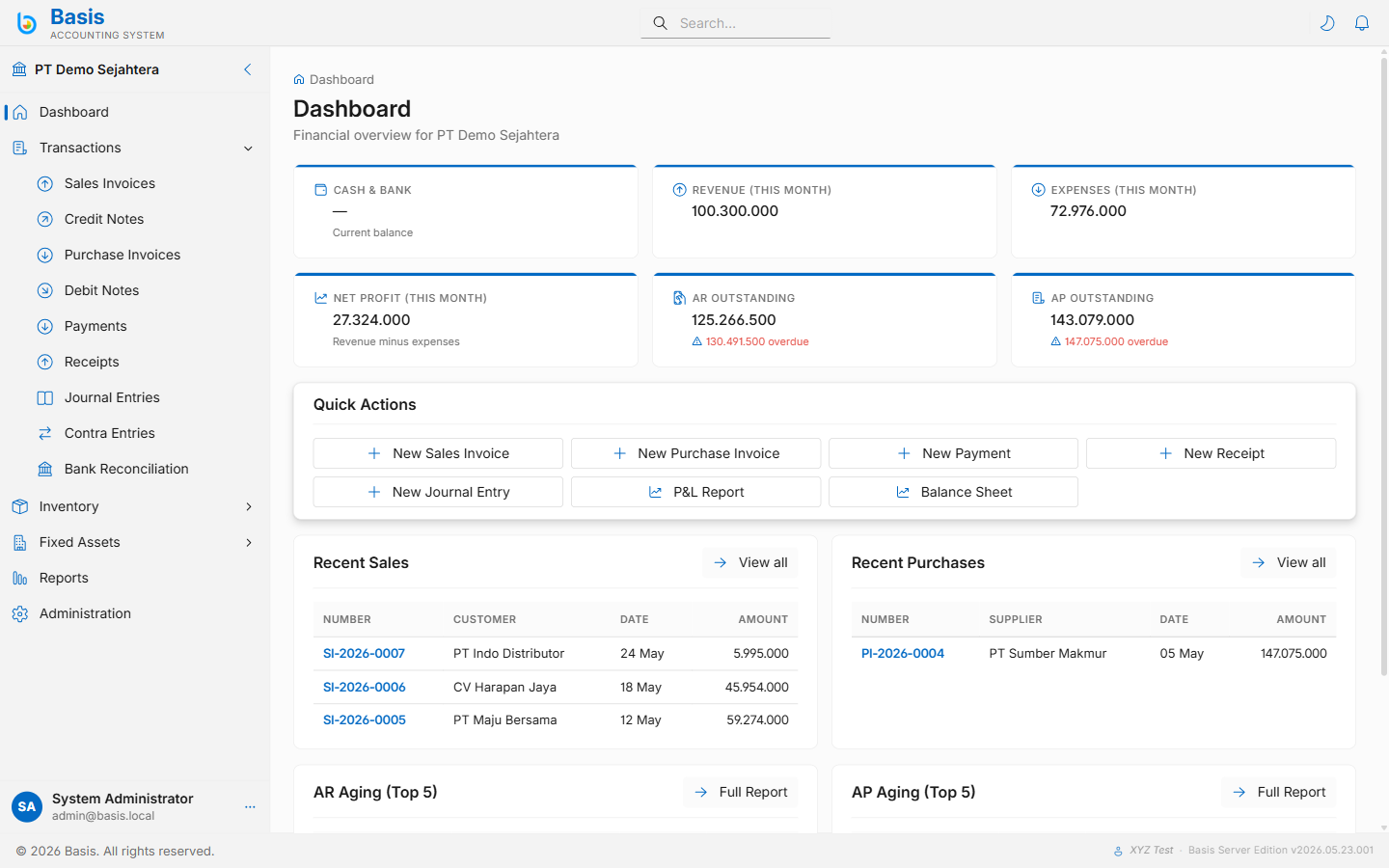Expand the Fixed Assets menu chevron
This screenshot has height=868, width=1389.
pyautogui.click(x=248, y=542)
